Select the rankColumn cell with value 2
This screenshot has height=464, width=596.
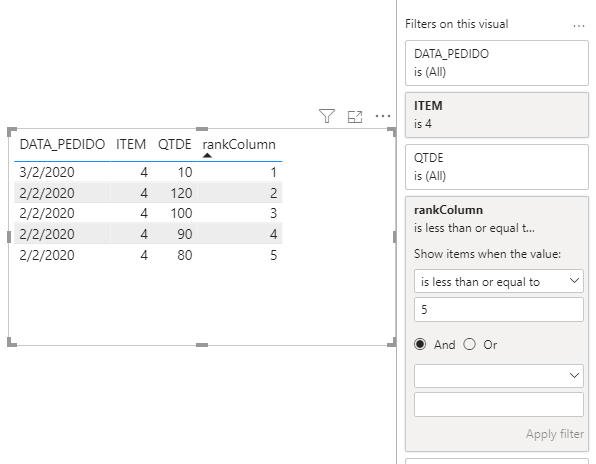[273, 193]
